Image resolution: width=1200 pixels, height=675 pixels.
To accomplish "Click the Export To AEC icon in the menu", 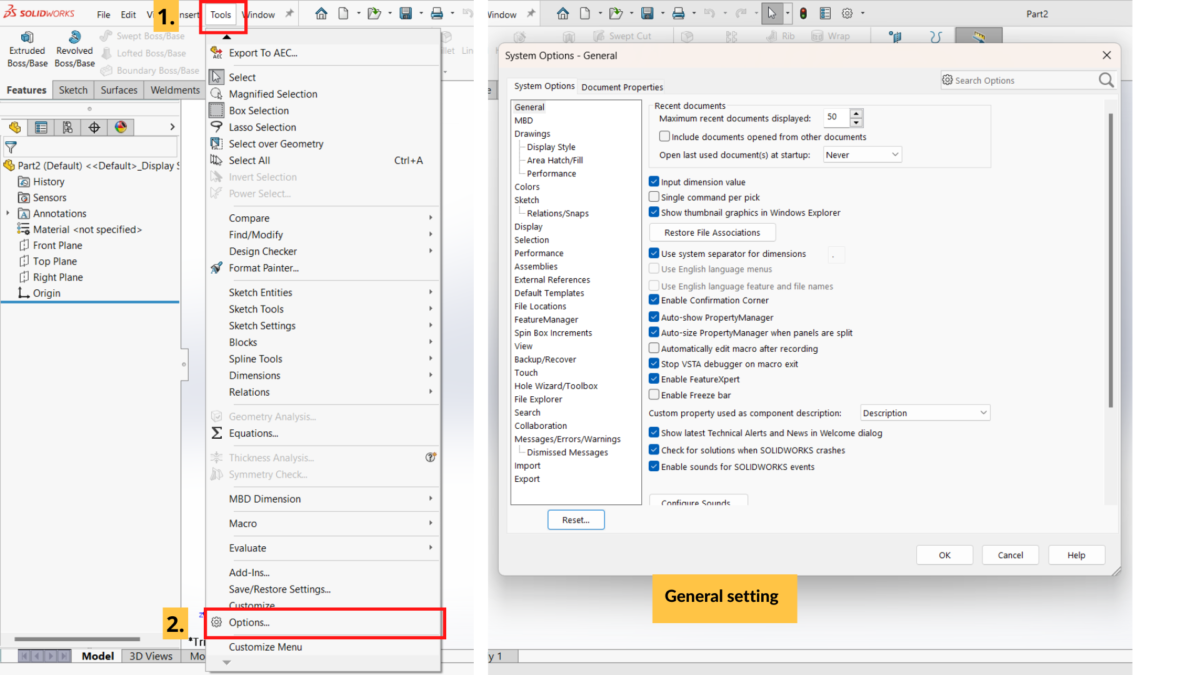I will click(x=217, y=53).
